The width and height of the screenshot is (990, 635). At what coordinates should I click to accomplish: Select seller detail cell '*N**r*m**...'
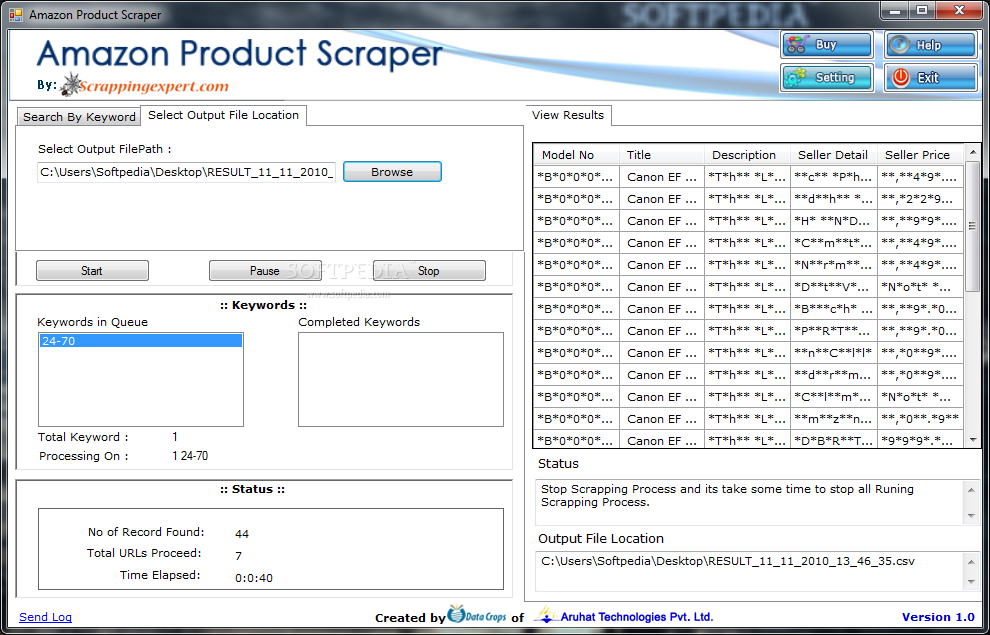click(833, 265)
